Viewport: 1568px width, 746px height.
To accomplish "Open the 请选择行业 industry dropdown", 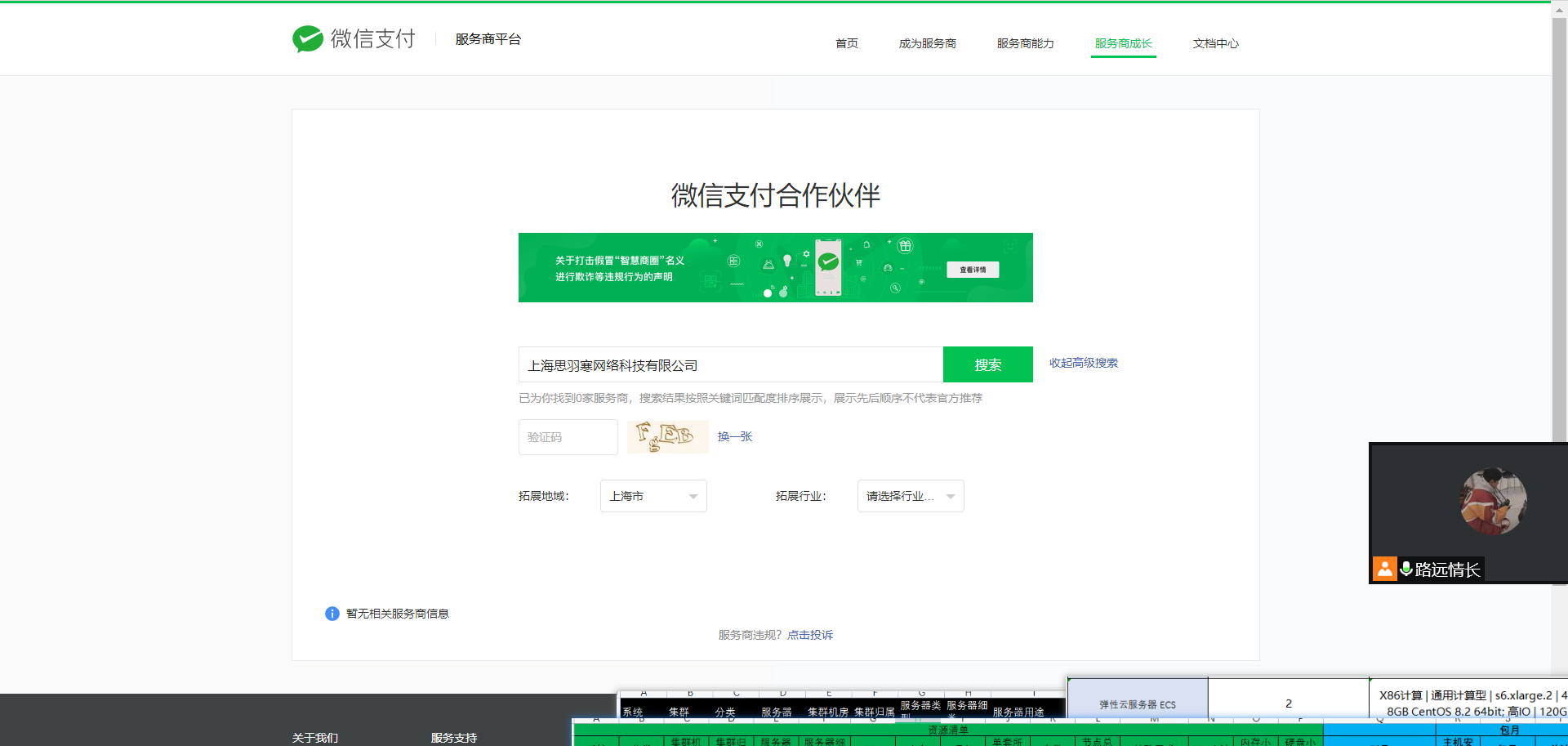I will point(911,496).
